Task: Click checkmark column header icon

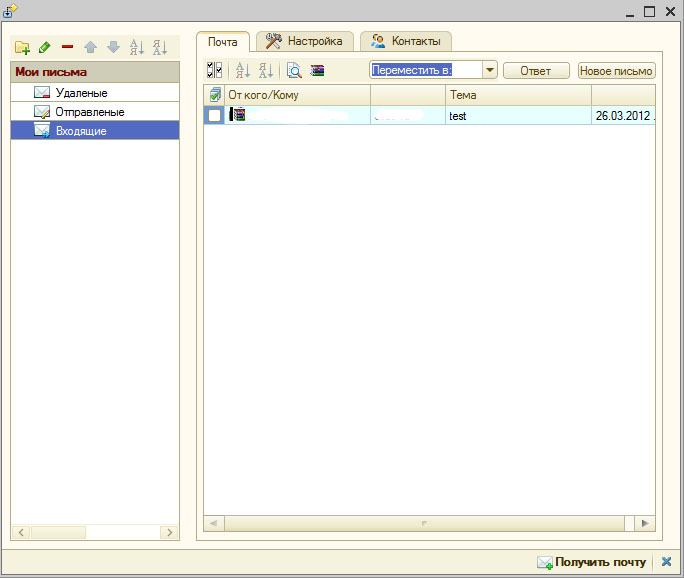Action: (215, 95)
